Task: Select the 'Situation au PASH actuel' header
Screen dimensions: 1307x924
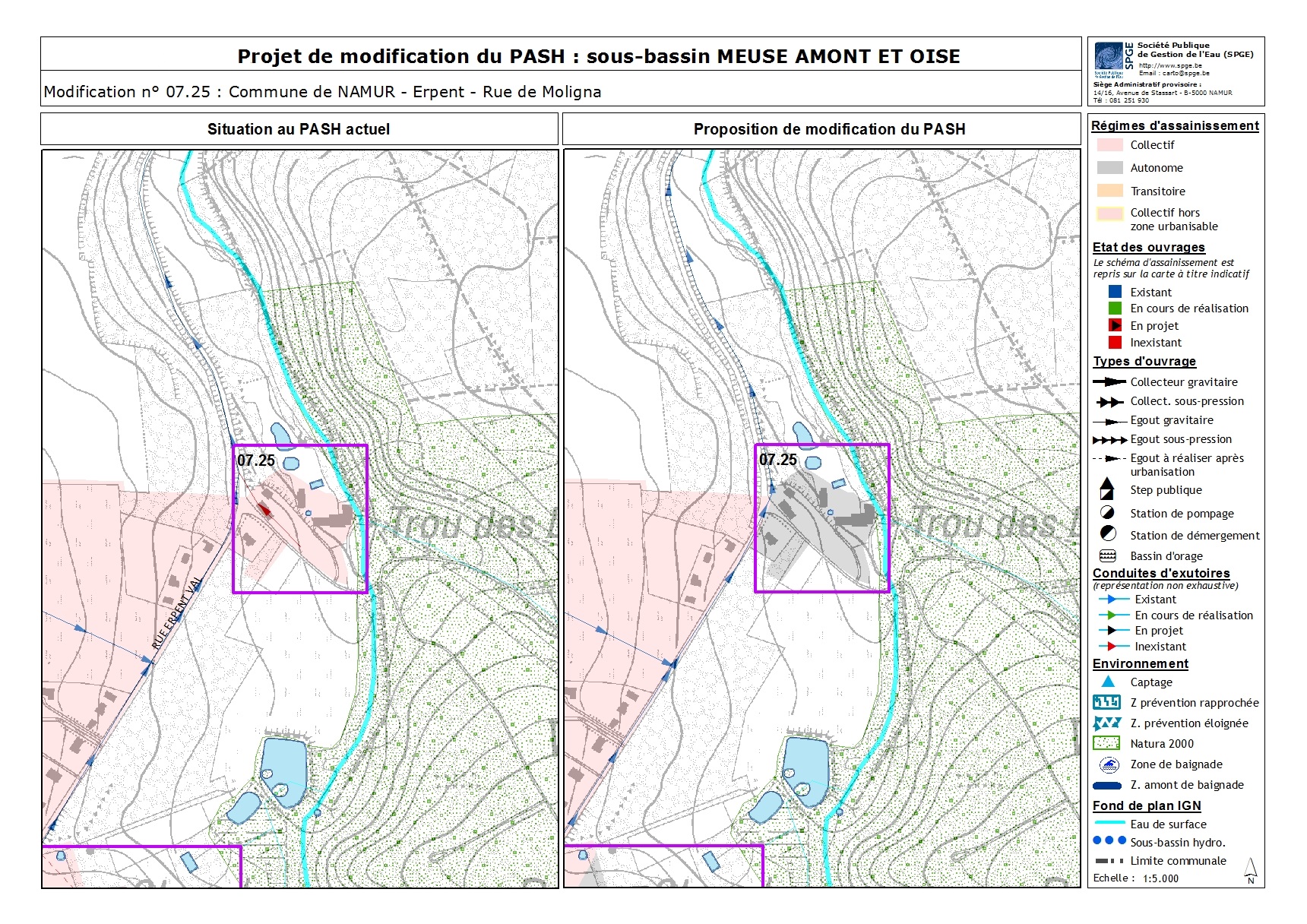Action: click(299, 129)
